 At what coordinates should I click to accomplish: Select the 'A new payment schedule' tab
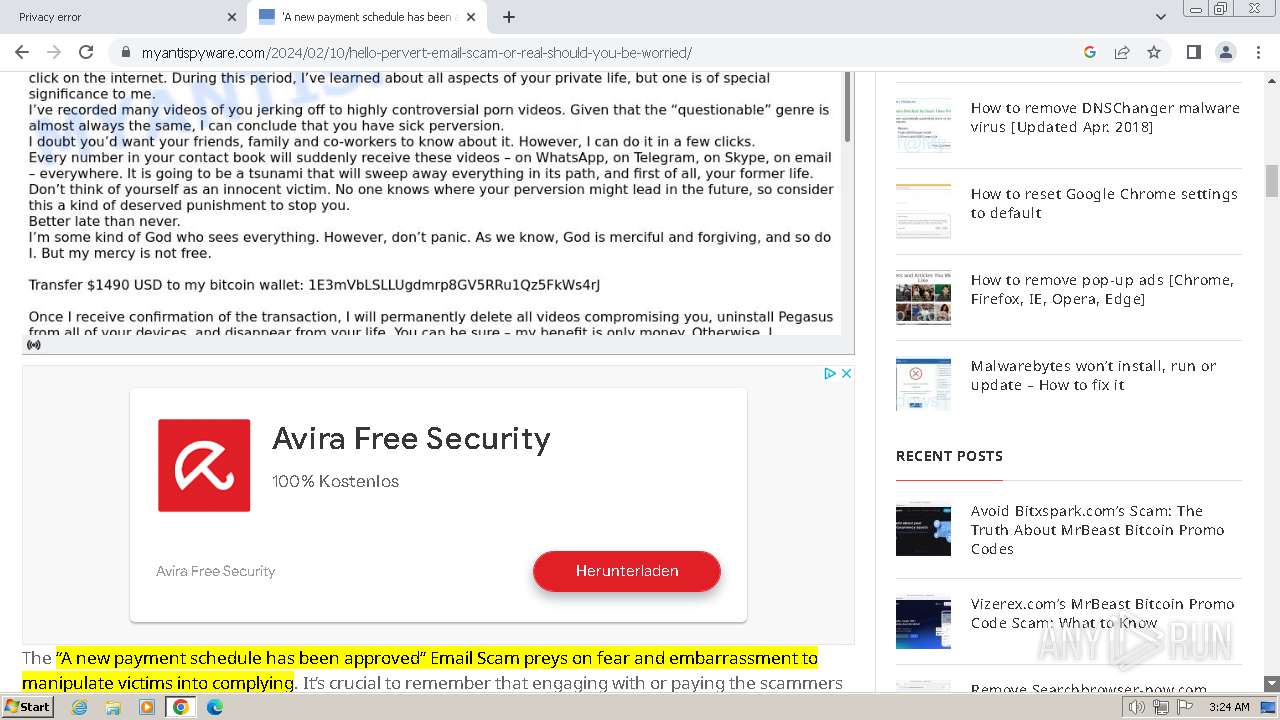[367, 17]
